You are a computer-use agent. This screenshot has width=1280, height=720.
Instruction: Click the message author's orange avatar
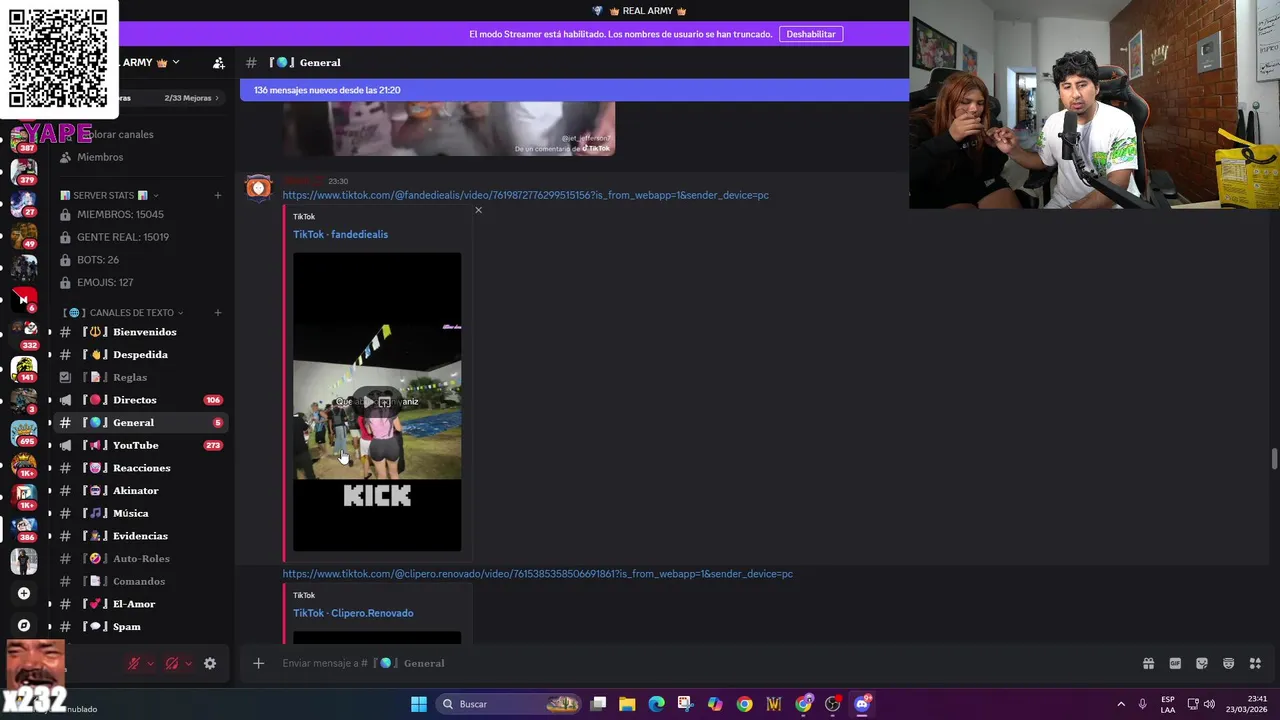click(x=259, y=188)
